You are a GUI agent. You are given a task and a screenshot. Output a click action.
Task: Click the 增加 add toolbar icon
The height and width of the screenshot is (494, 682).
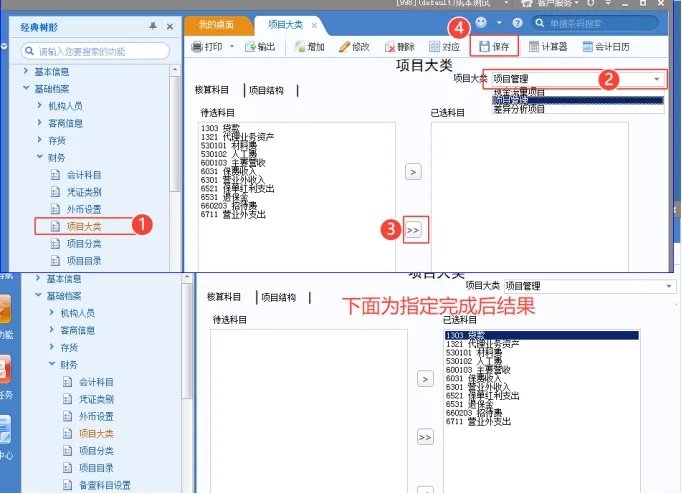300,47
